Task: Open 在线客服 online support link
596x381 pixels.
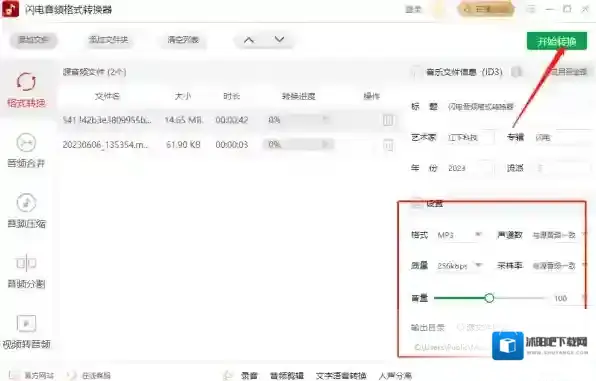Action: click(x=90, y=376)
